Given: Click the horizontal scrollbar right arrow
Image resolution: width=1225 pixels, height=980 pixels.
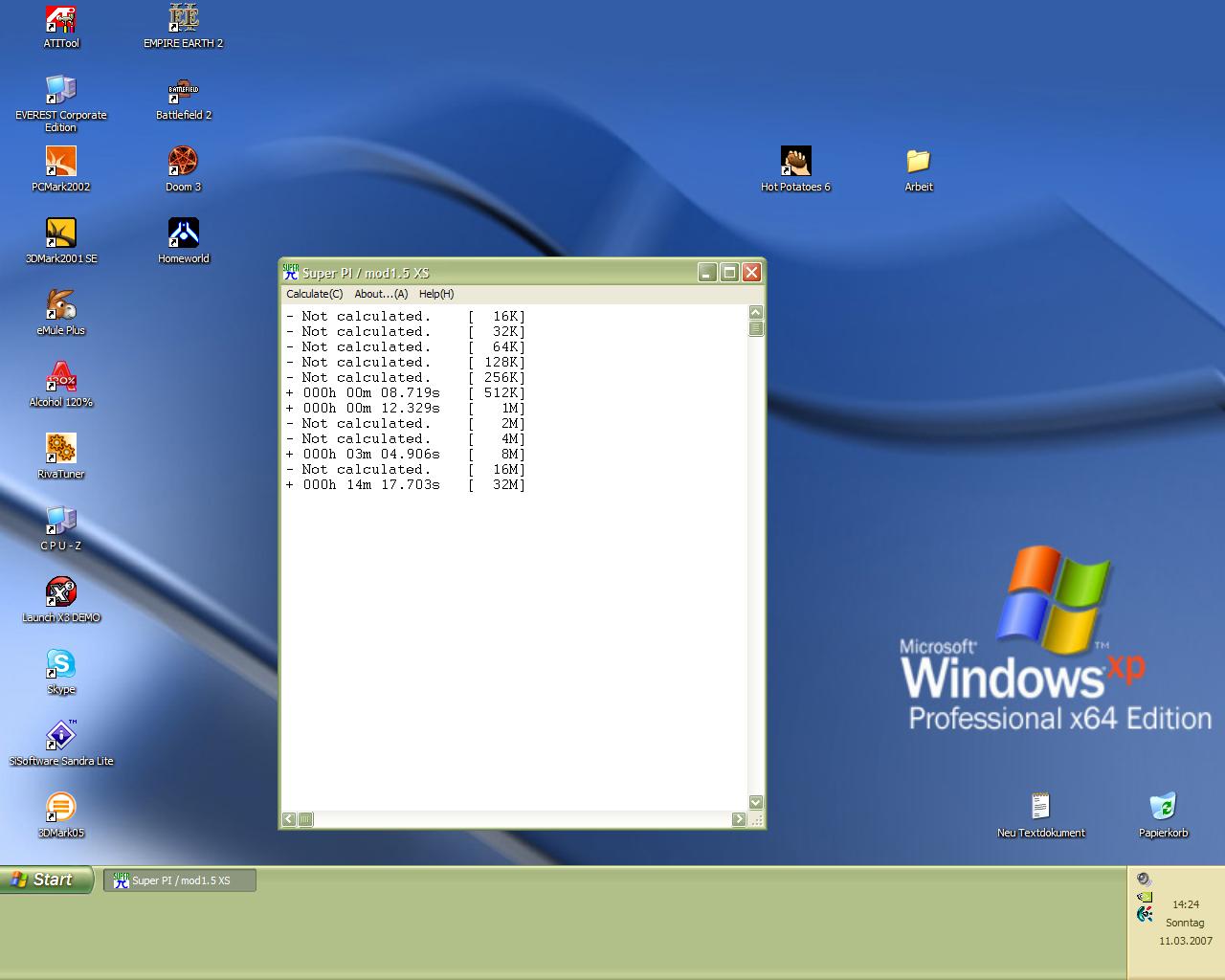Looking at the screenshot, I should (738, 819).
